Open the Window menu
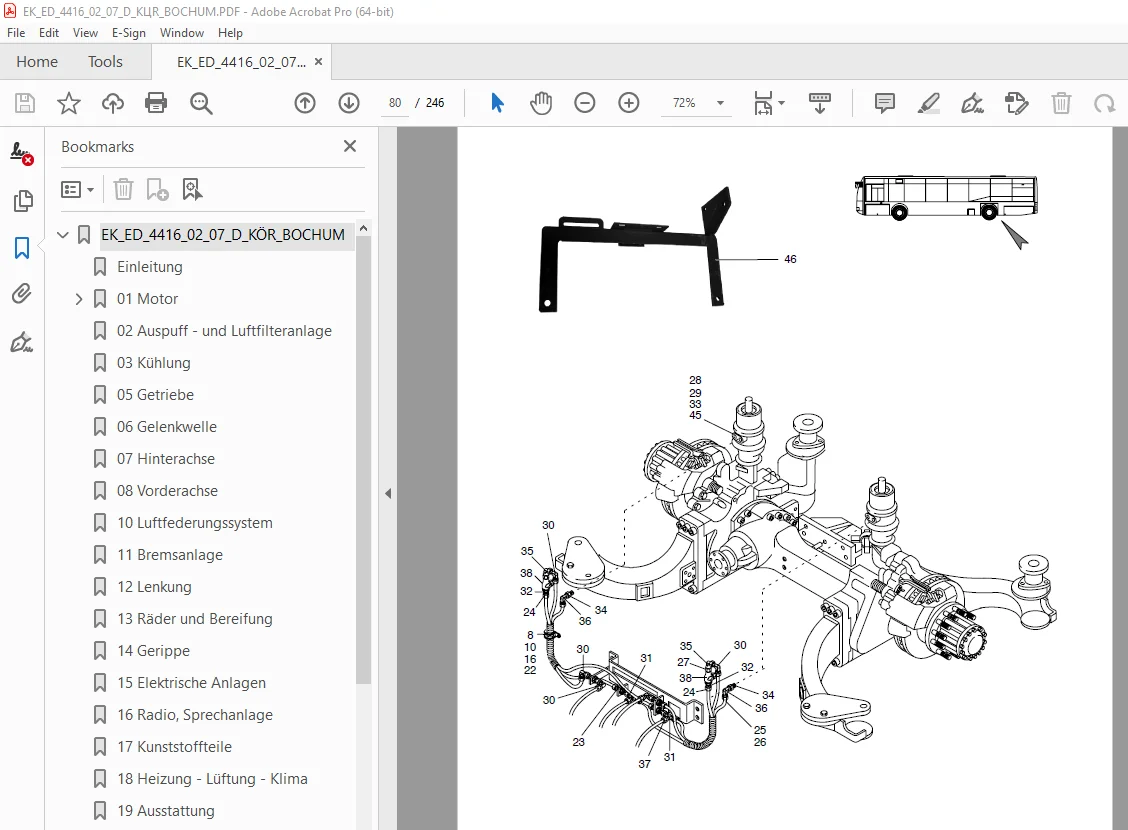This screenshot has height=830, width=1128. tap(182, 33)
